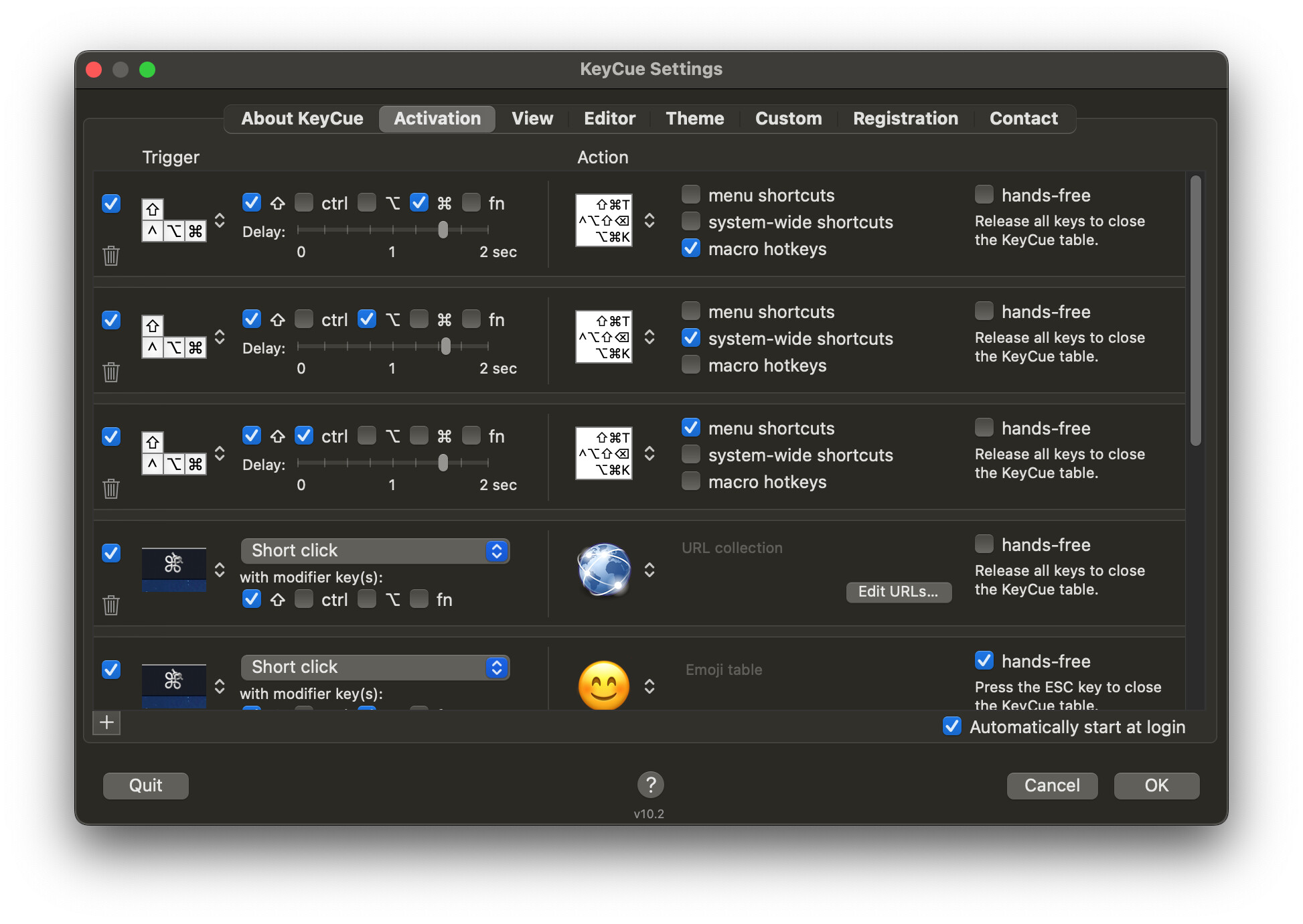Open the Short click dropdown for URL collection
The image size is (1303, 924).
376,551
